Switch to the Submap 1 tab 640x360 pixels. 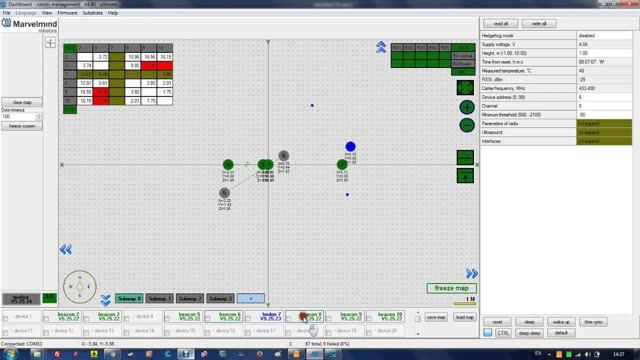click(x=159, y=298)
